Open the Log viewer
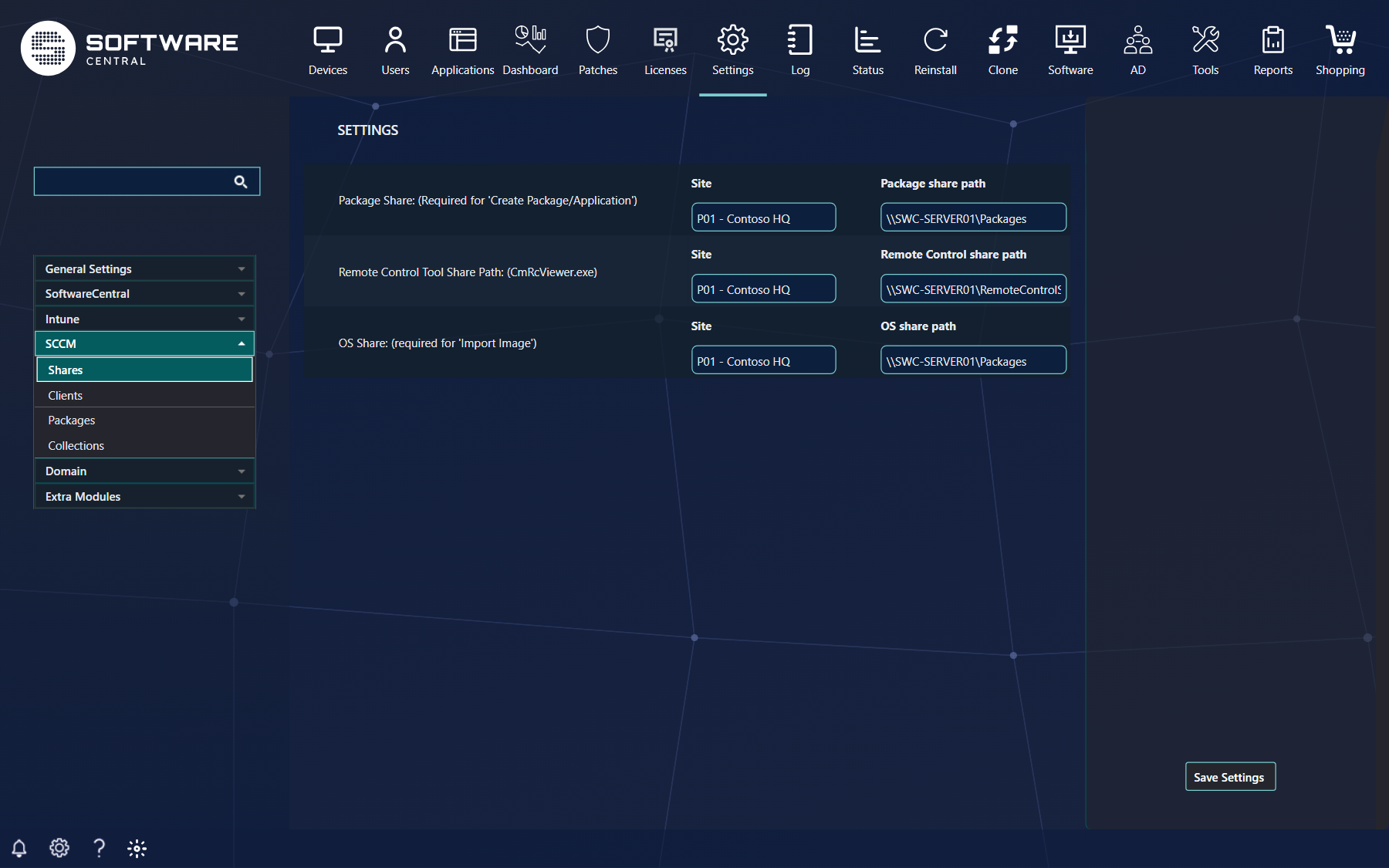This screenshot has height=868, width=1389. (x=800, y=50)
